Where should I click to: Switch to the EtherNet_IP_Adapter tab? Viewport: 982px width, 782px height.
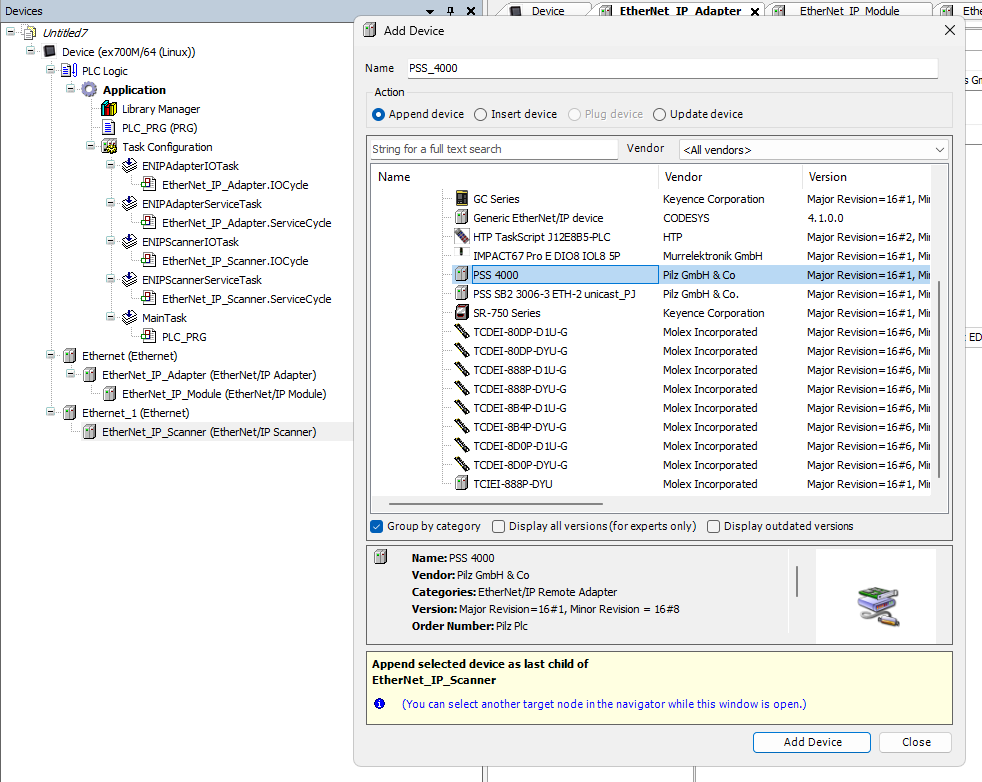[x=680, y=11]
